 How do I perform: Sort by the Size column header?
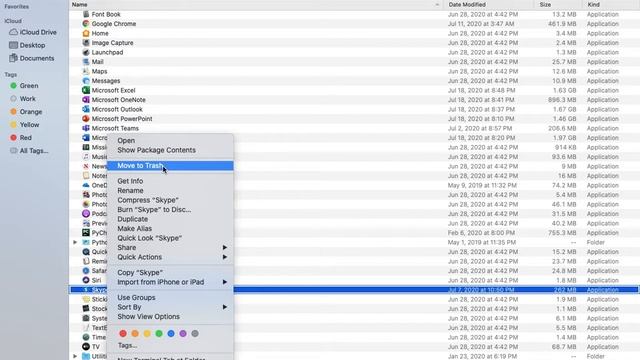tap(558, 4)
